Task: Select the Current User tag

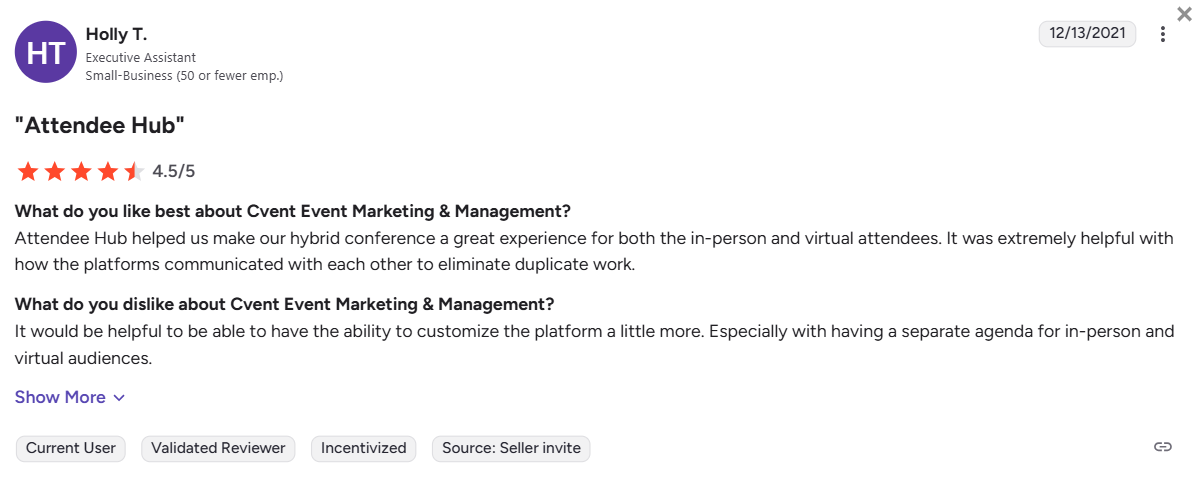Action: coord(71,448)
